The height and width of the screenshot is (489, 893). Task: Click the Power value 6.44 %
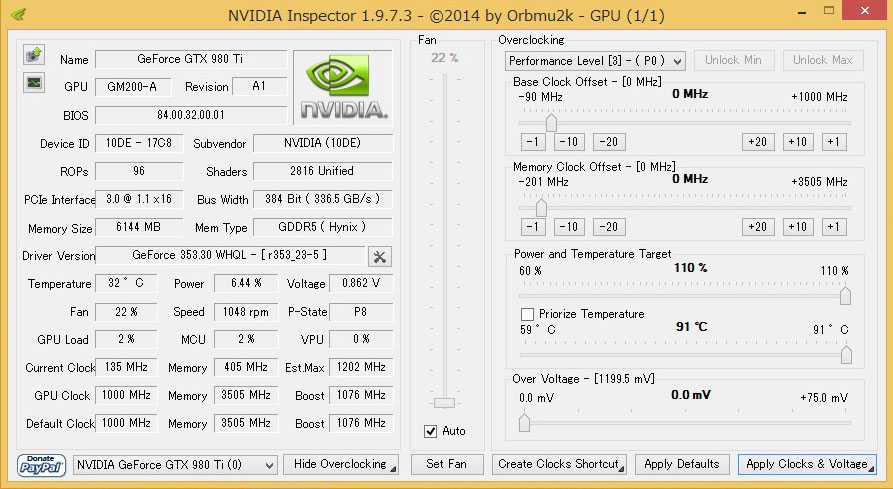tap(246, 283)
